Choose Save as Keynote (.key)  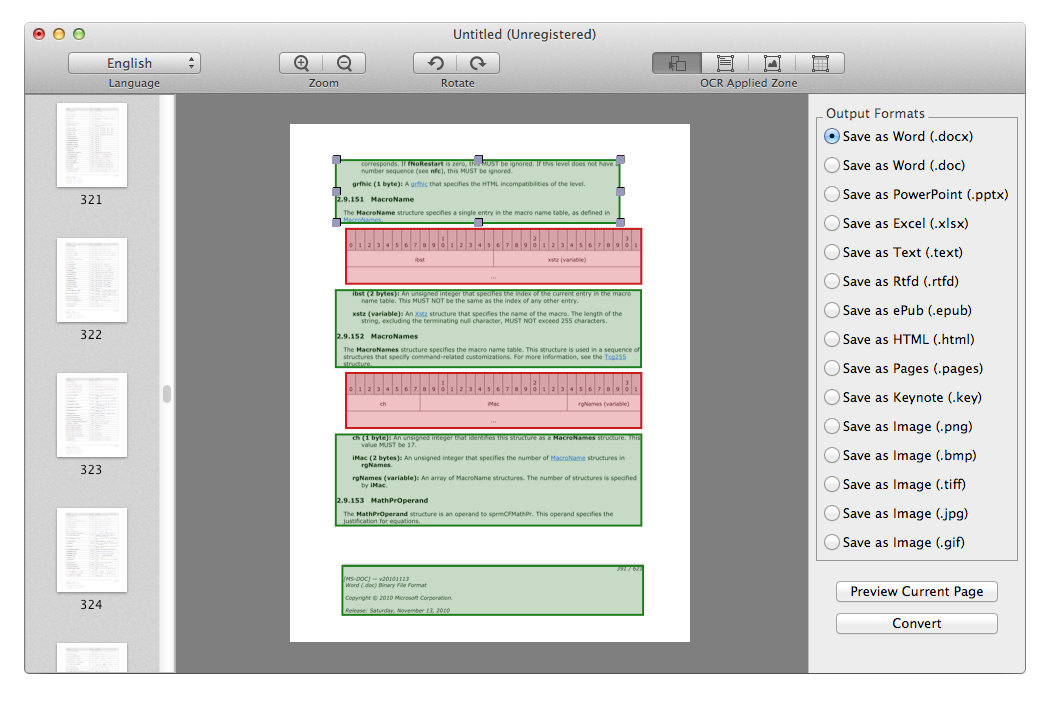click(903, 397)
